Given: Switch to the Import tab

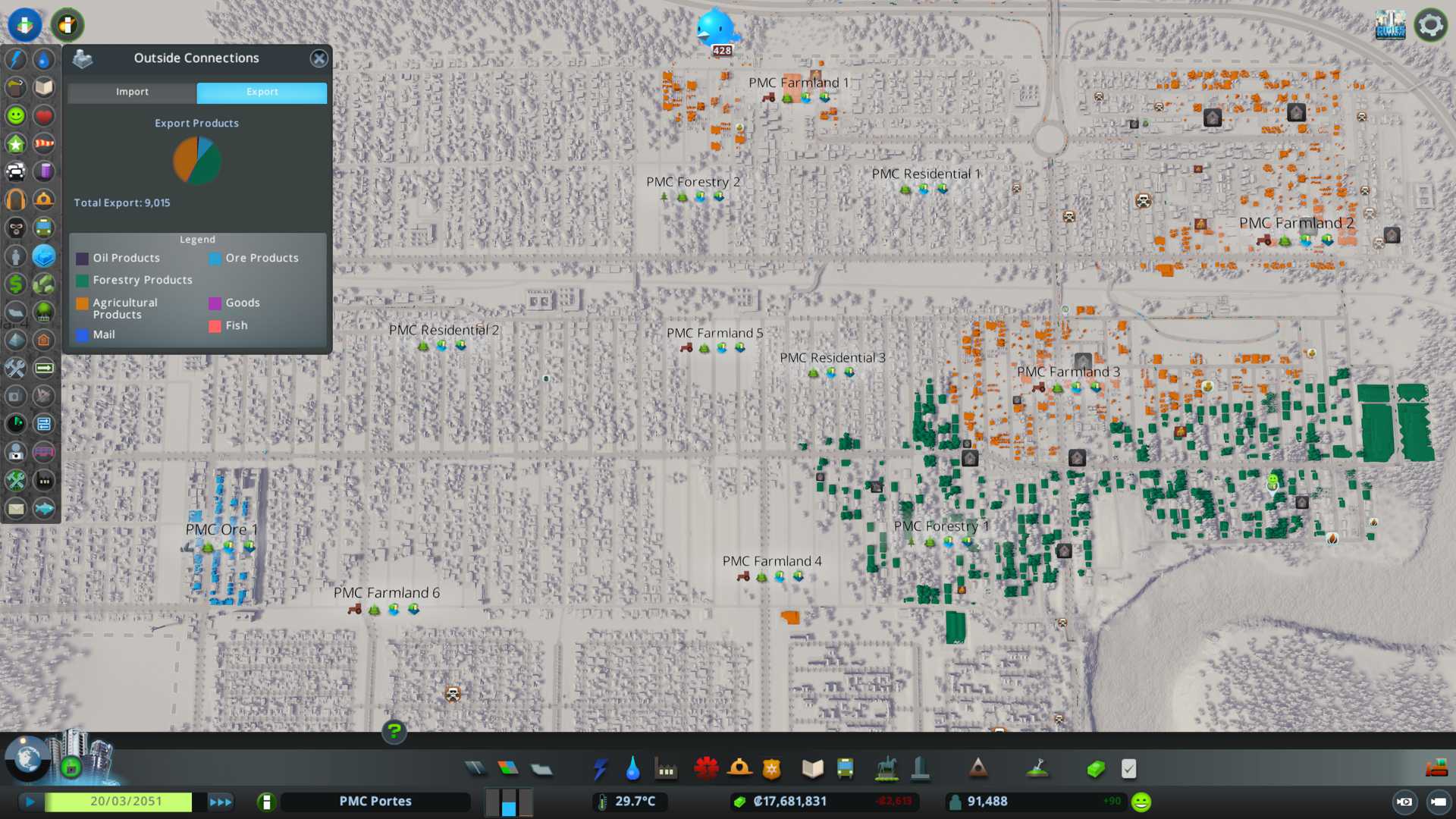Looking at the screenshot, I should (x=132, y=92).
